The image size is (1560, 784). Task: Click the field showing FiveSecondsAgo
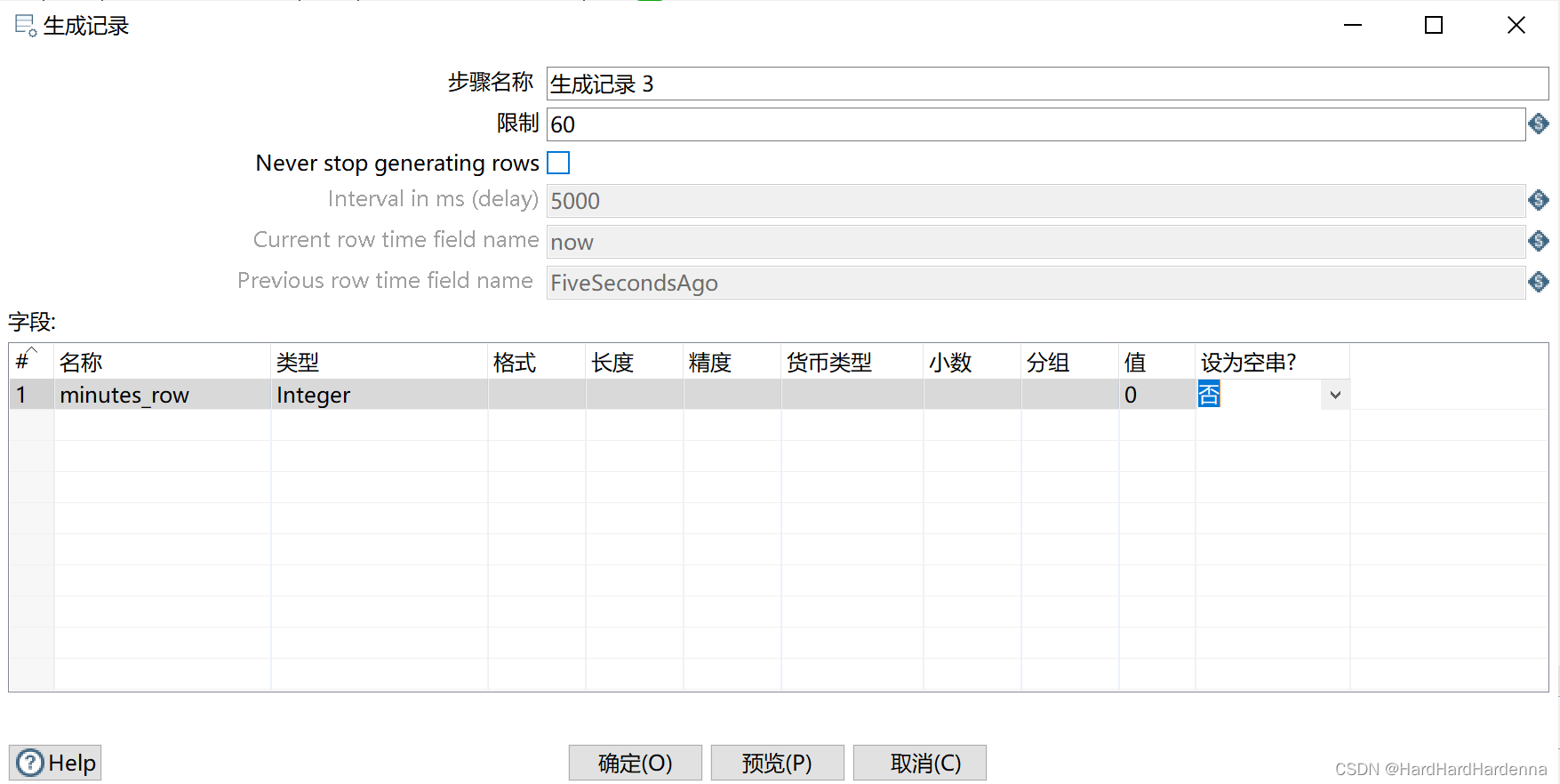pos(1036,283)
